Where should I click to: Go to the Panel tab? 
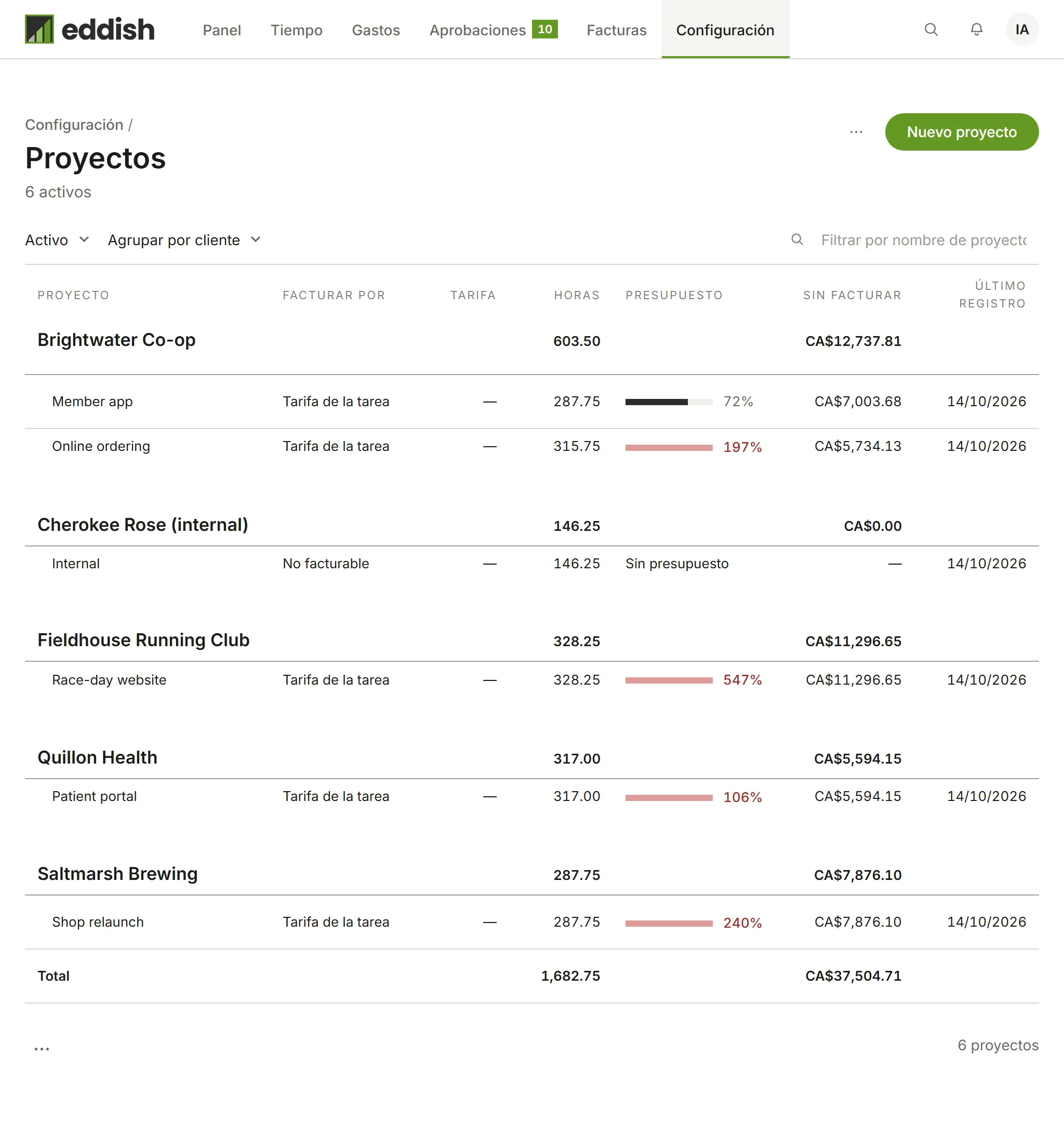(x=222, y=30)
